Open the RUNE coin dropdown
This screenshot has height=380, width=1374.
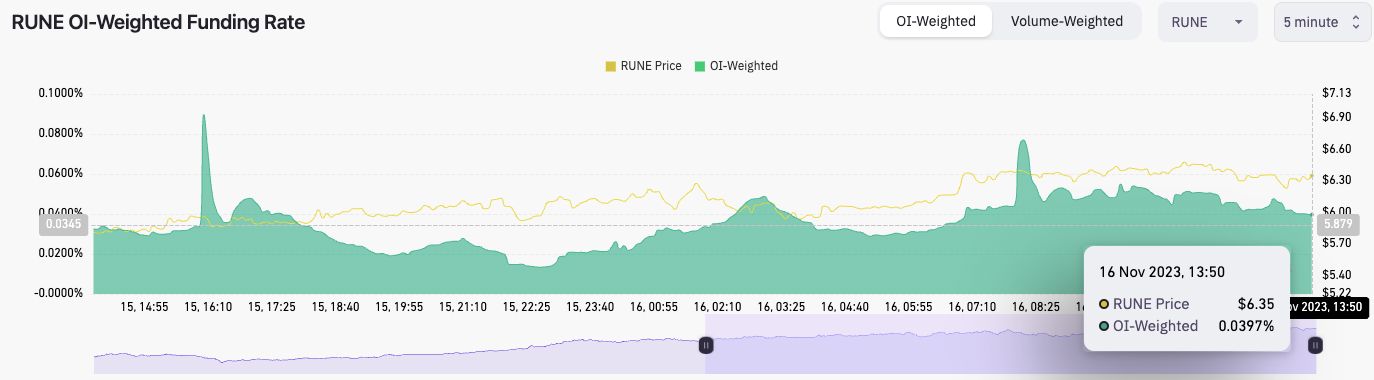pyautogui.click(x=1207, y=22)
